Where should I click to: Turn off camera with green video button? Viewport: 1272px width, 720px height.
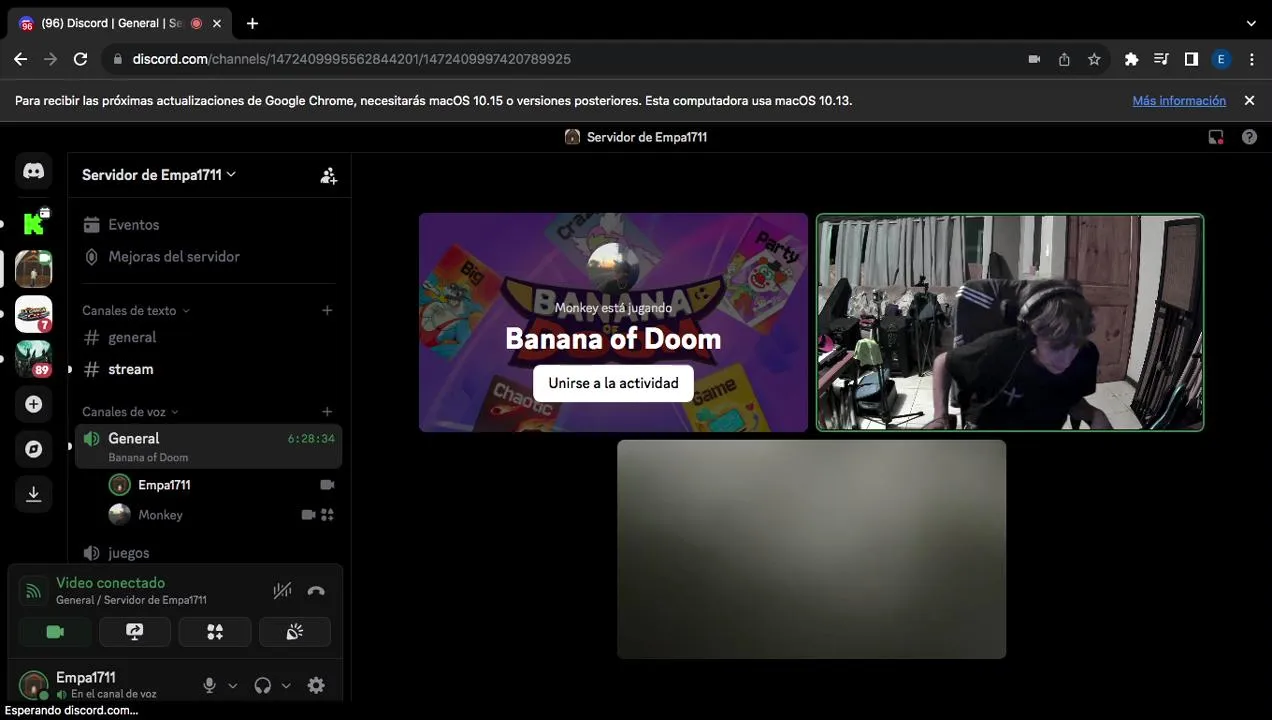[55, 632]
